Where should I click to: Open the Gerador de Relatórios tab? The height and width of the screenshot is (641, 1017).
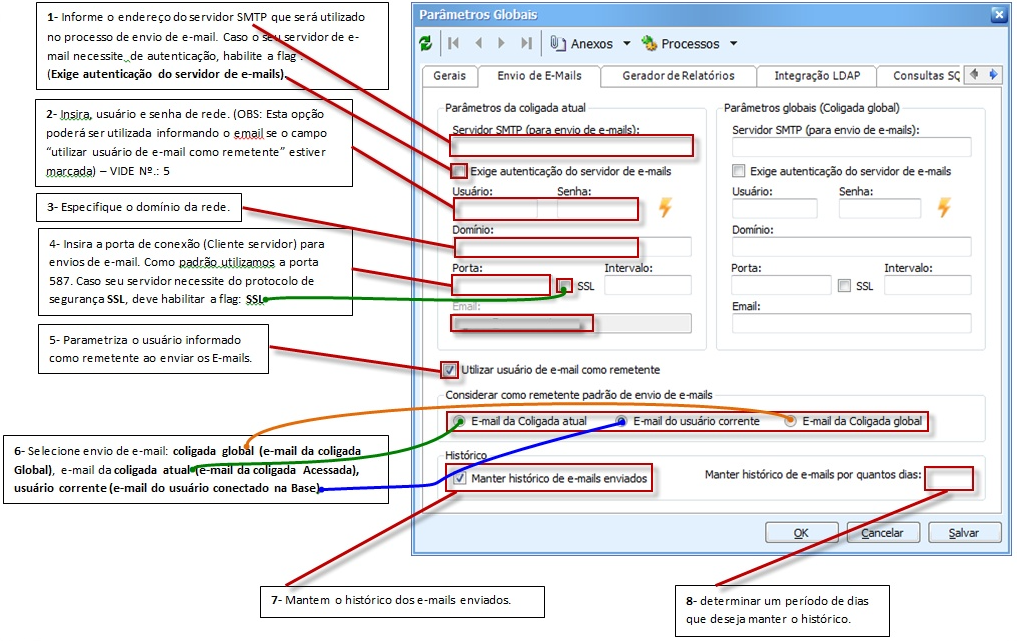pos(678,76)
